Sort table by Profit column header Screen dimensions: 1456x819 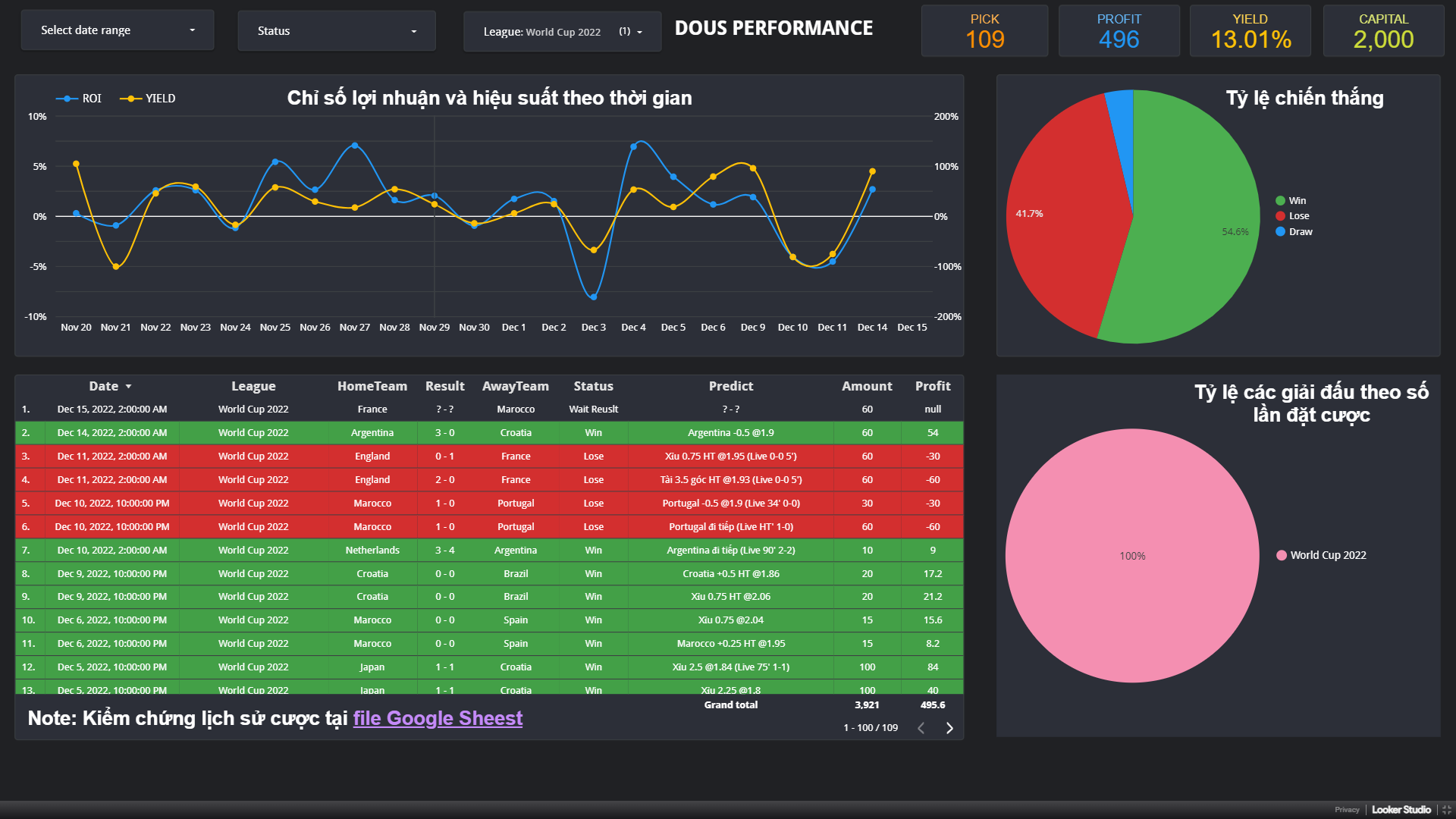coord(932,386)
